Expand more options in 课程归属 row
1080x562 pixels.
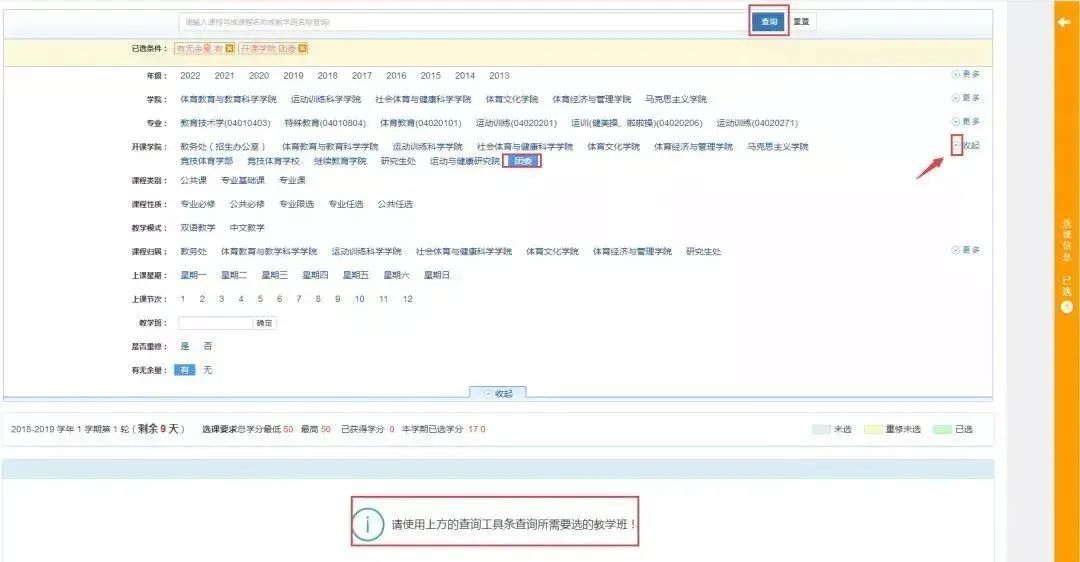(965, 250)
